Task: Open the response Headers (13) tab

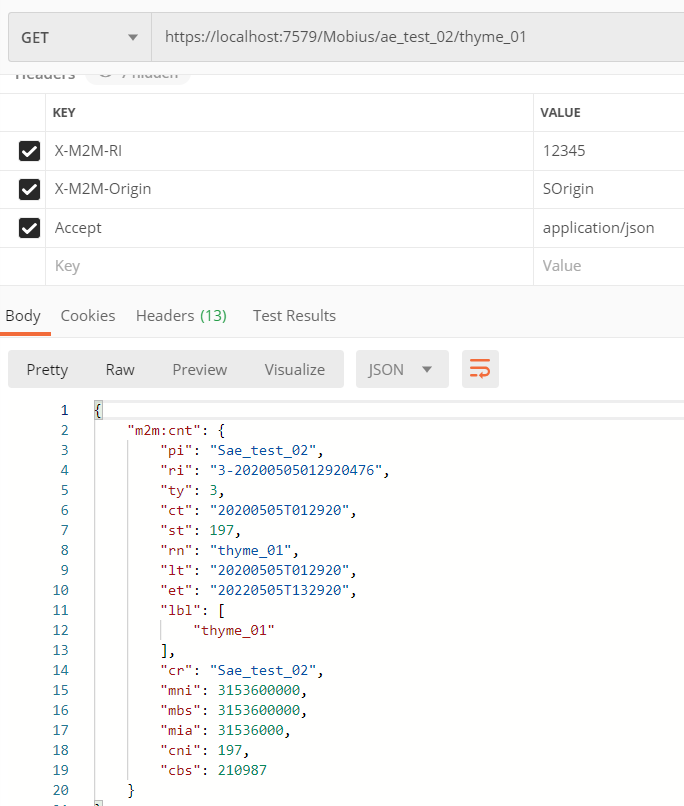Action: [181, 315]
